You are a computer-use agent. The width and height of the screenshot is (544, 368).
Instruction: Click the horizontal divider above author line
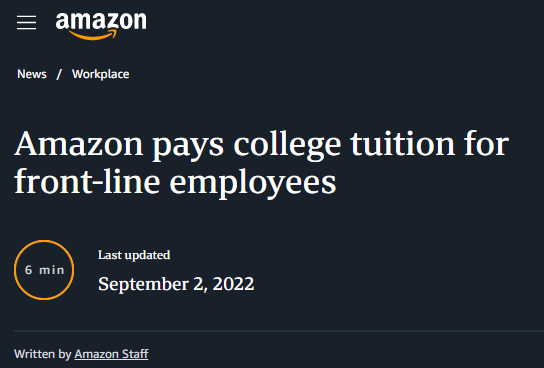tap(279, 331)
